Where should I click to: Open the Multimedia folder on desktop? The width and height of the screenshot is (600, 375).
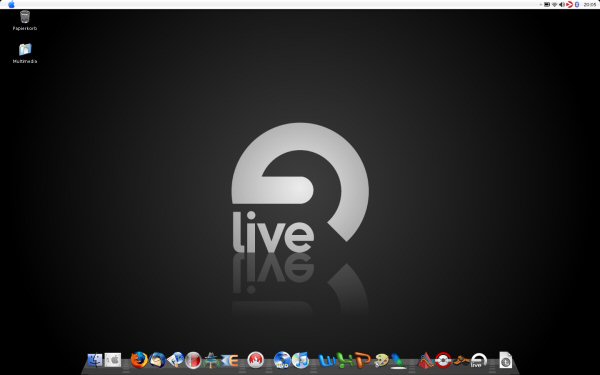click(25, 49)
